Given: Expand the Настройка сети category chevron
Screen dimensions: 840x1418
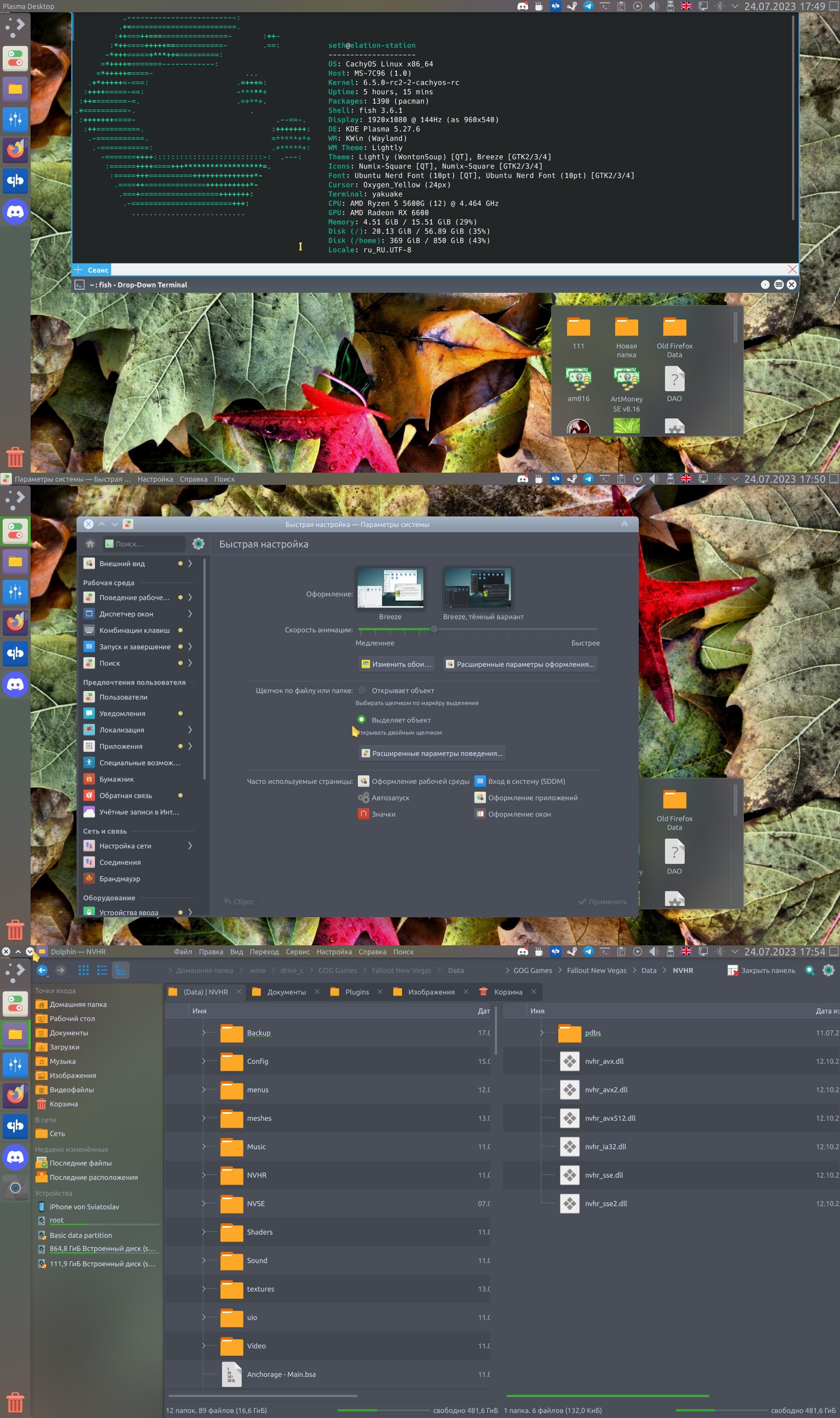Looking at the screenshot, I should tap(190, 846).
